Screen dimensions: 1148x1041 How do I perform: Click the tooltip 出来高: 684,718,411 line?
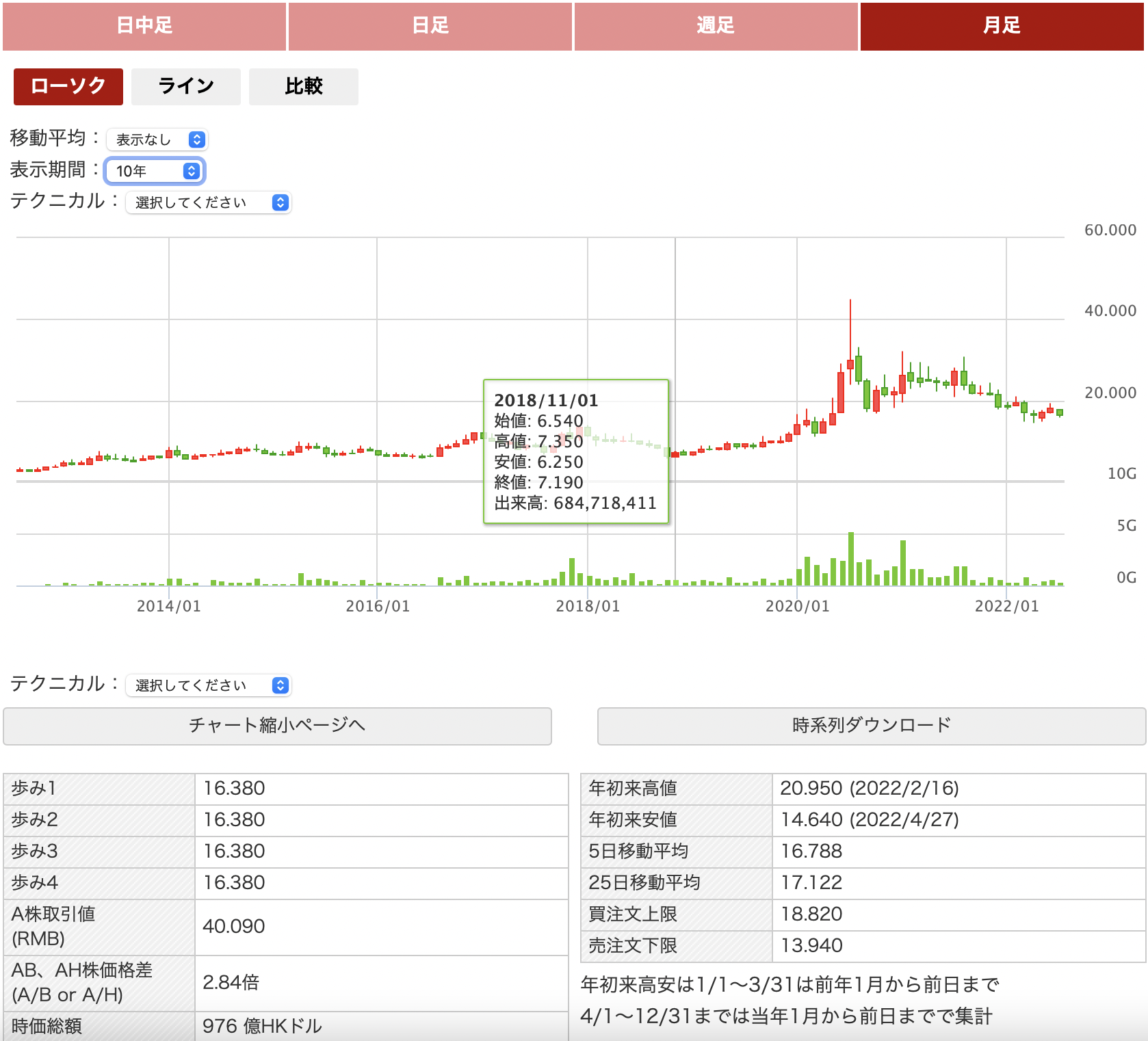pos(575,503)
